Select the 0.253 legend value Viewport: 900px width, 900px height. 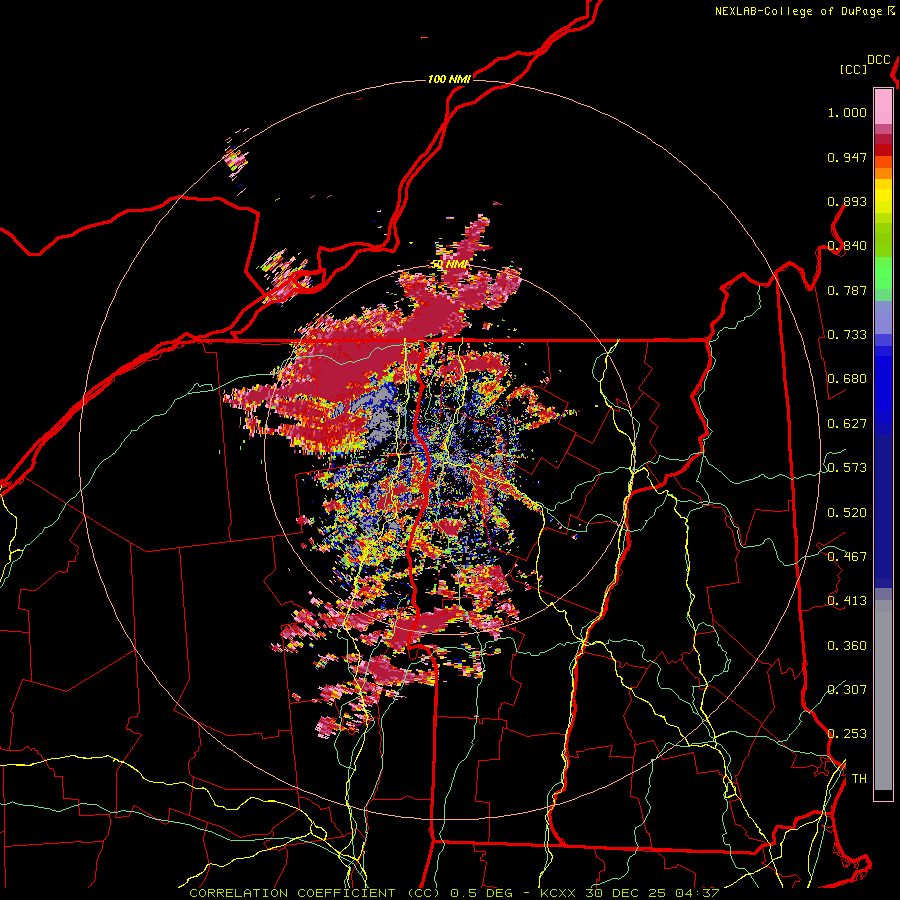point(847,734)
